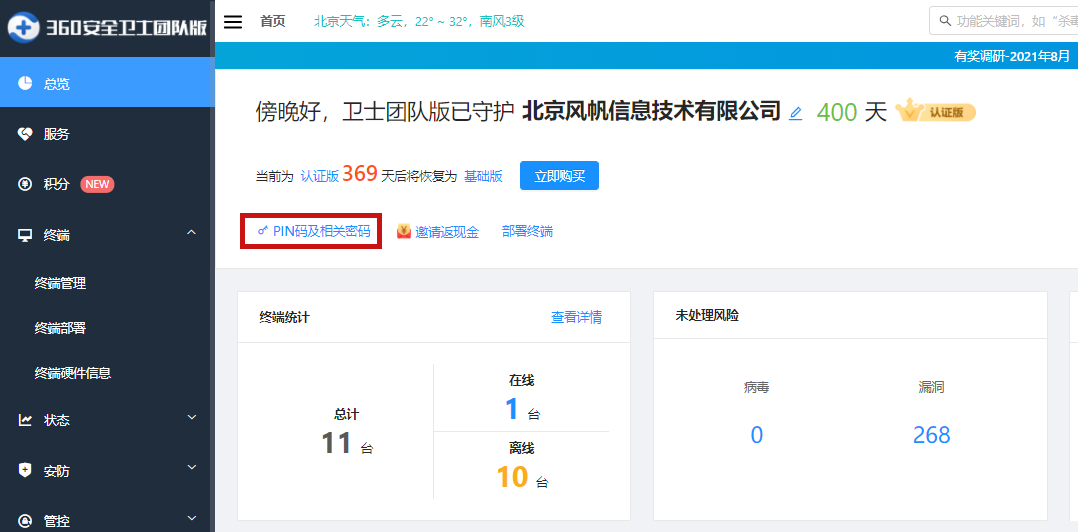
Task: Click the total count 11 台
Action: coord(346,443)
